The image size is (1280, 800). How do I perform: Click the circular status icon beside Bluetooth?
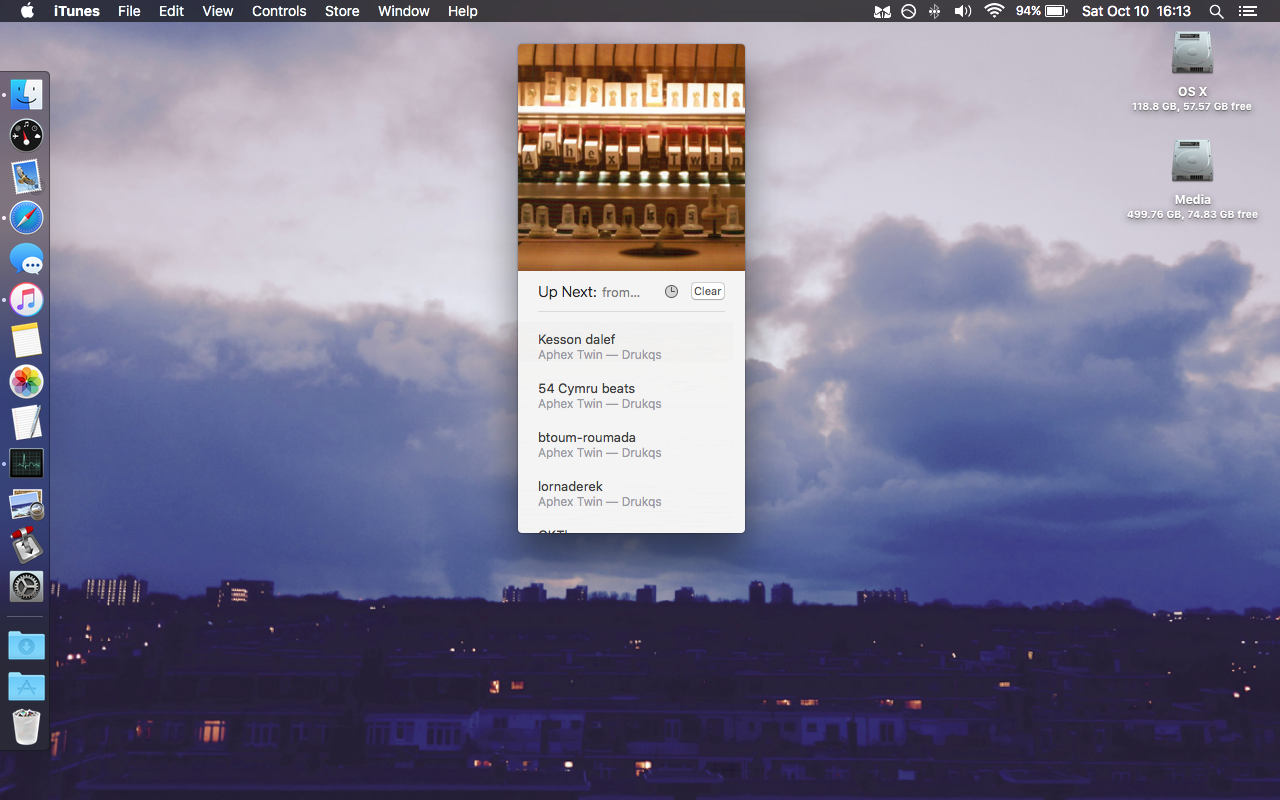(x=908, y=11)
